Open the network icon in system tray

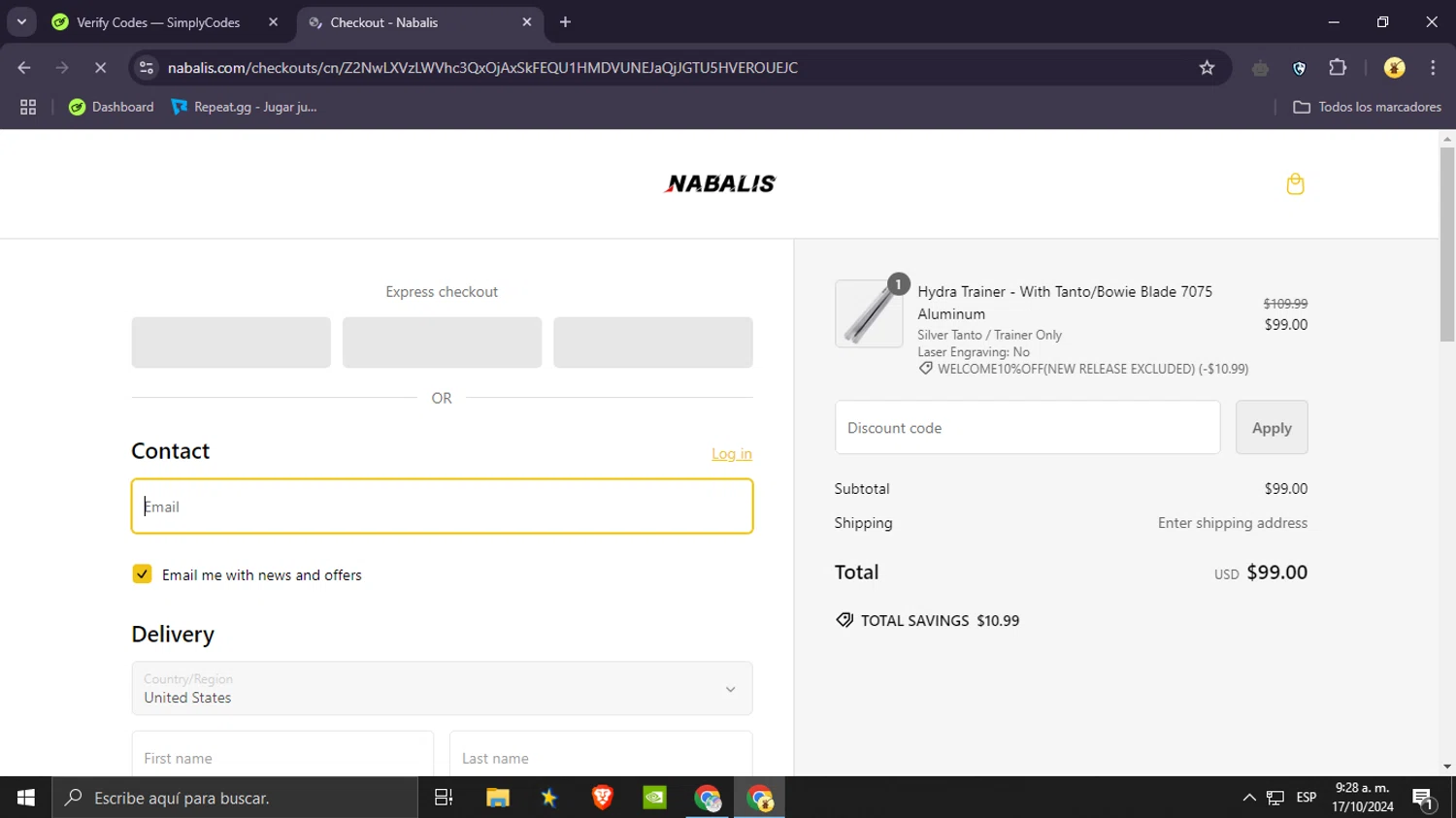pyautogui.click(x=1275, y=798)
